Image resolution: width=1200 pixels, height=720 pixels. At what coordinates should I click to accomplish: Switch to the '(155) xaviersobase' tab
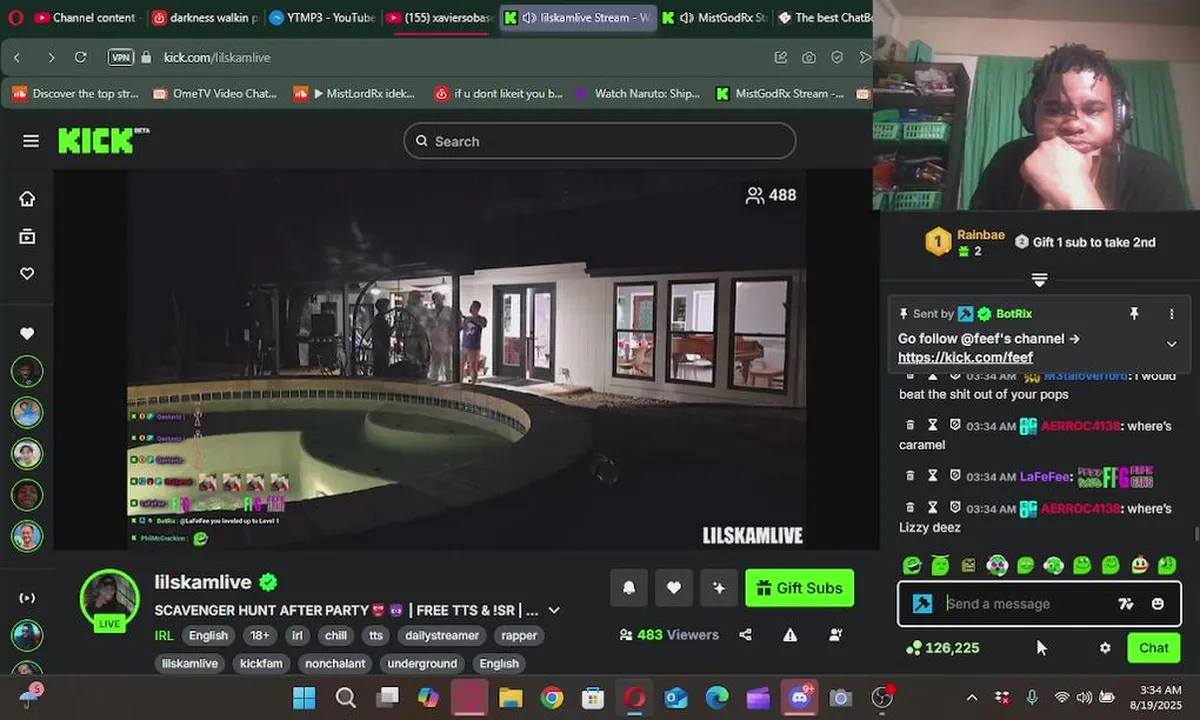point(440,17)
